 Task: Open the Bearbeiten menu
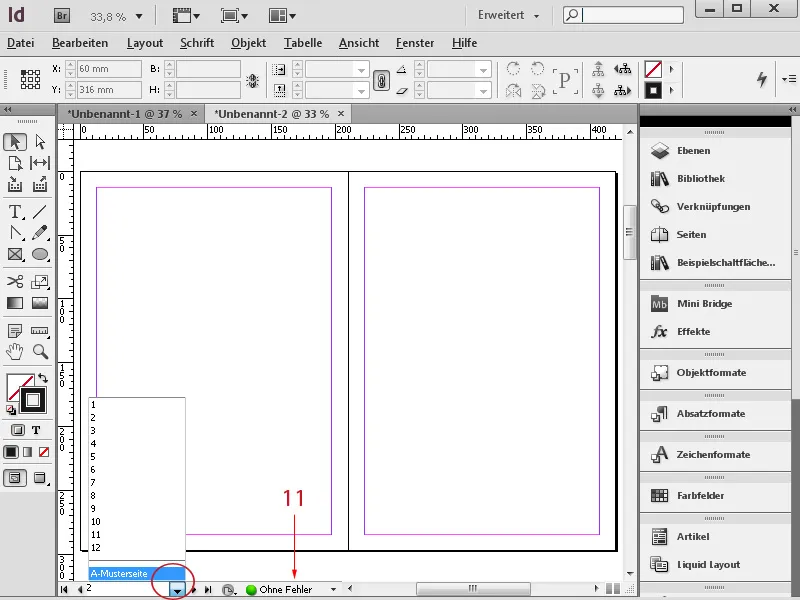tap(80, 43)
